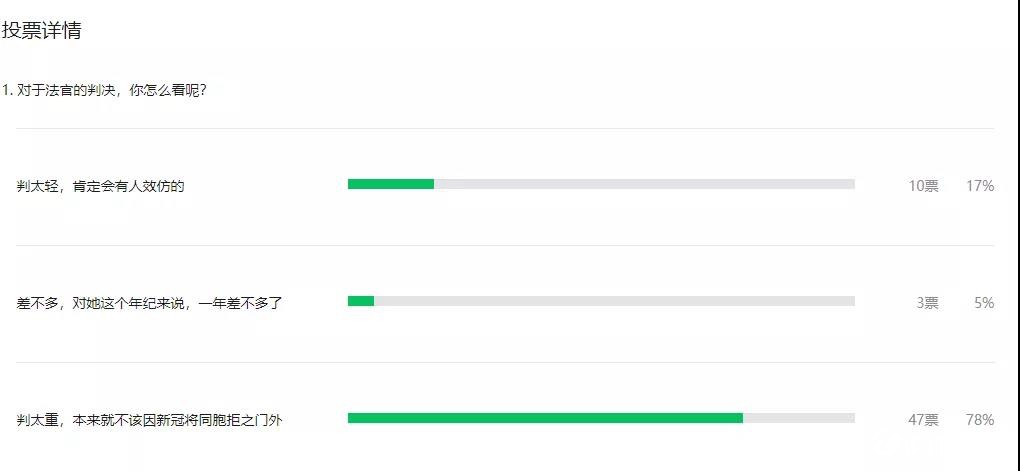Click the green portion of 78% bar
This screenshot has height=471, width=1020.
545,418
